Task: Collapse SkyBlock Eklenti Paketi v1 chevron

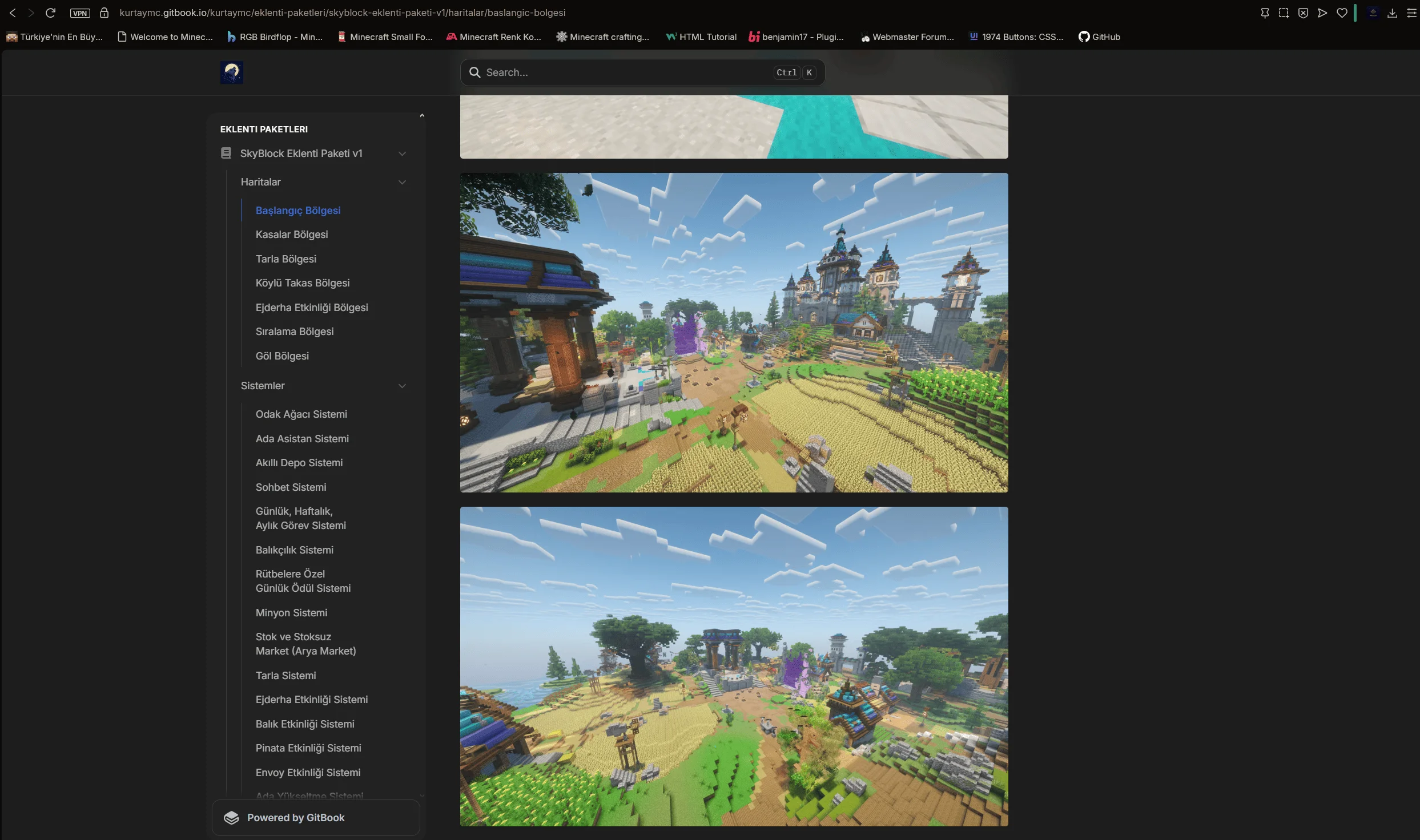Action: (x=402, y=154)
